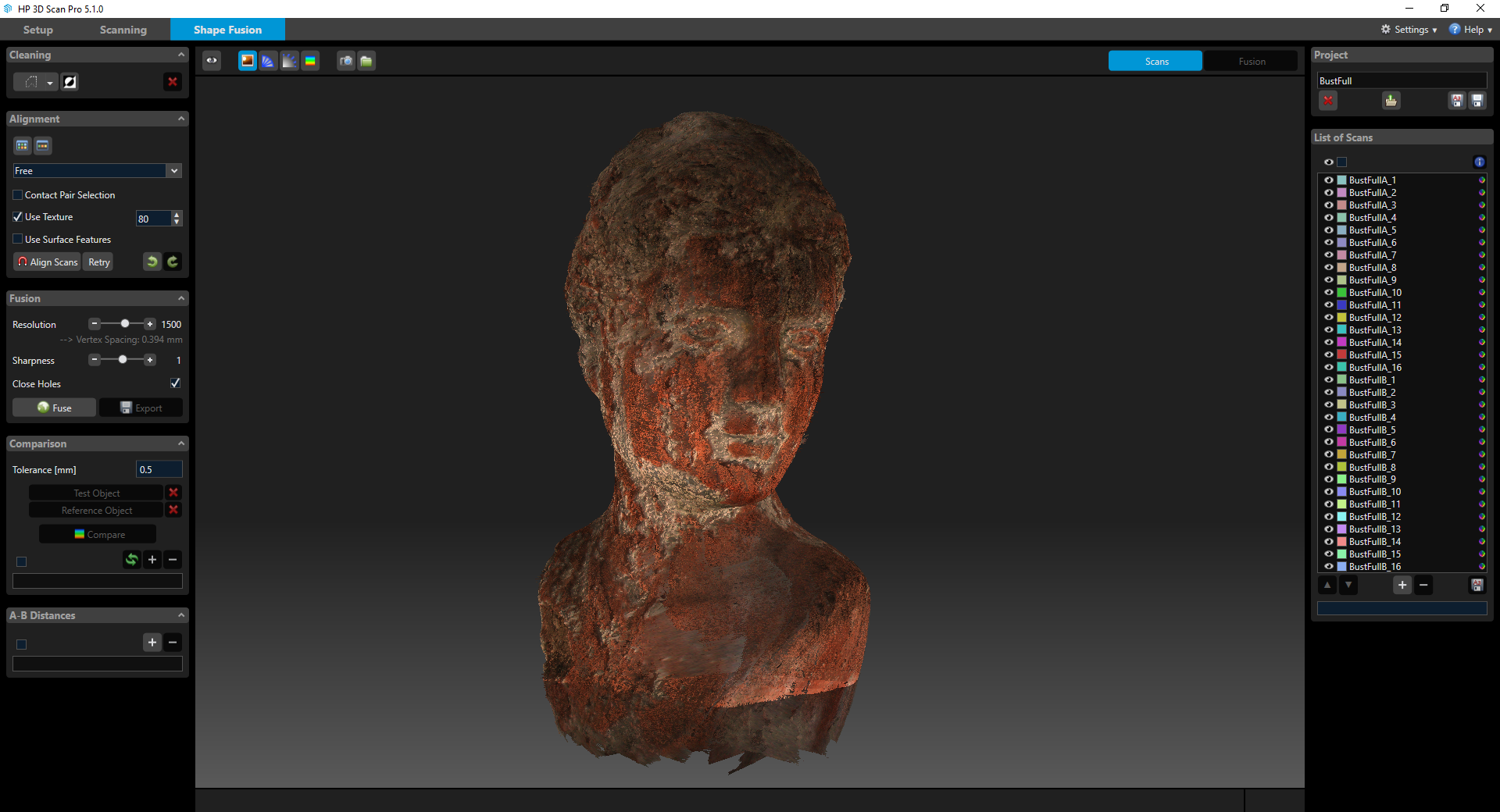
Task: Collapse the Fusion panel
Action: tap(181, 298)
